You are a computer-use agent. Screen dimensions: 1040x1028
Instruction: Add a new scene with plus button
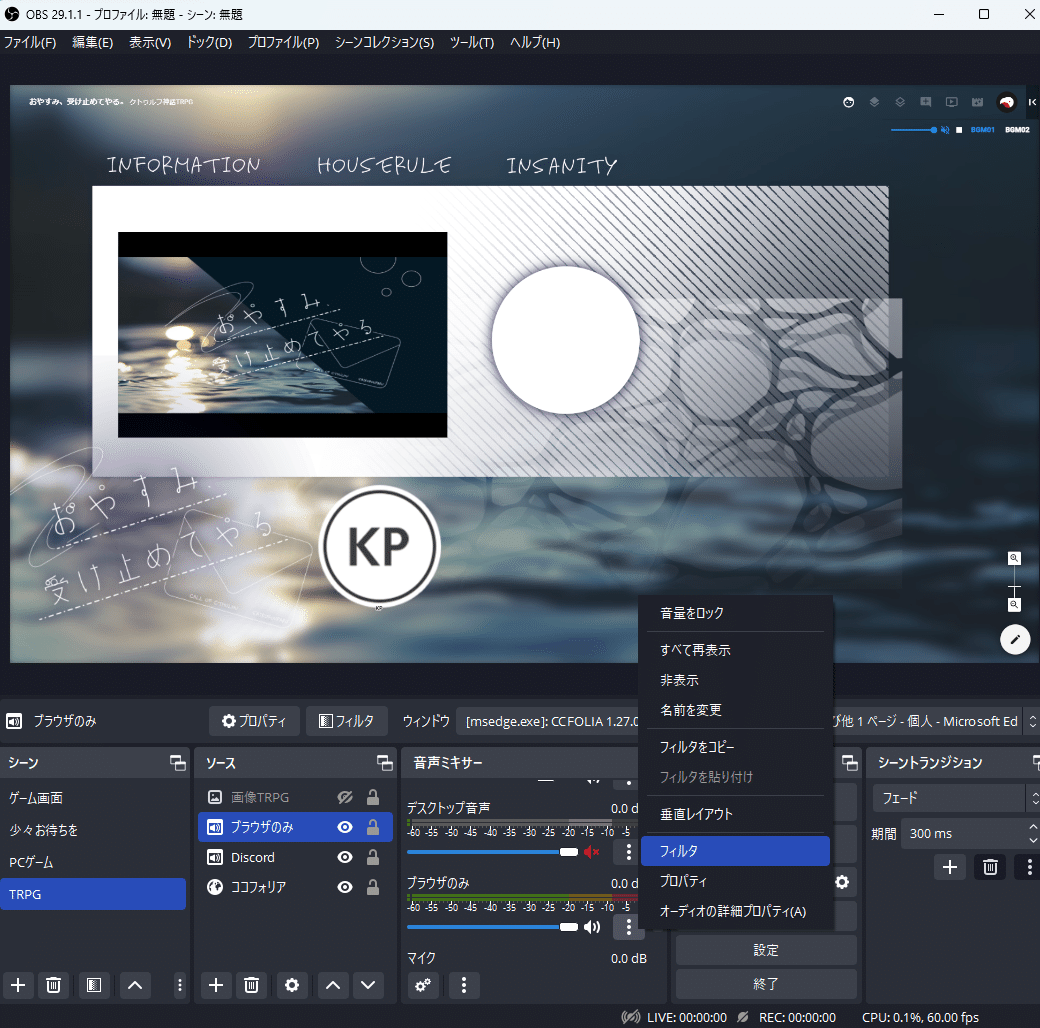point(19,985)
